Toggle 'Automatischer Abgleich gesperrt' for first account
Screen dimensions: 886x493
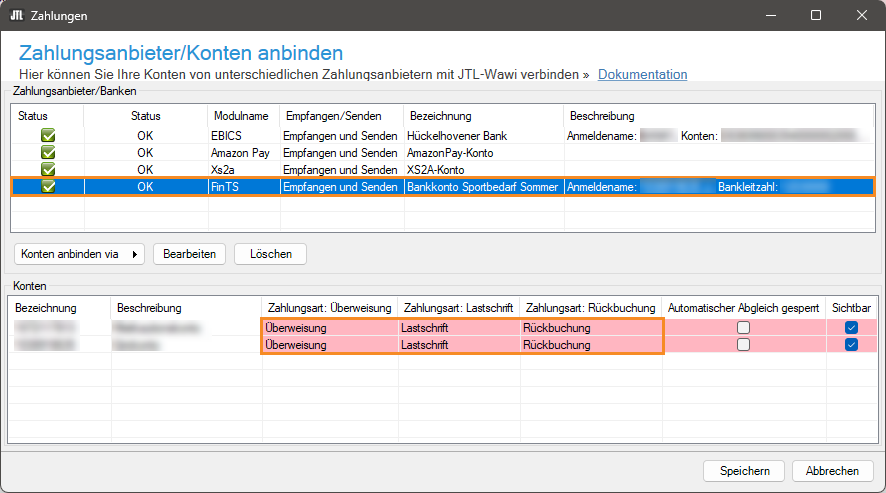[x=743, y=328]
